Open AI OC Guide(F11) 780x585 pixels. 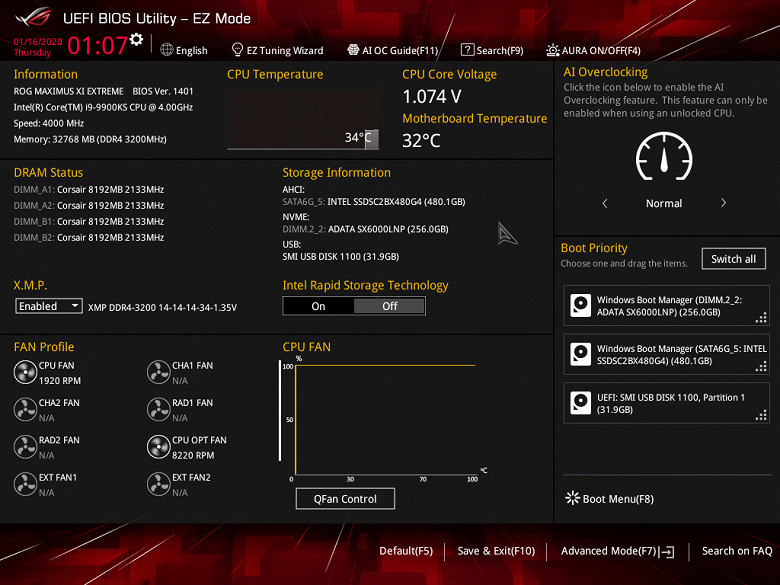point(392,50)
